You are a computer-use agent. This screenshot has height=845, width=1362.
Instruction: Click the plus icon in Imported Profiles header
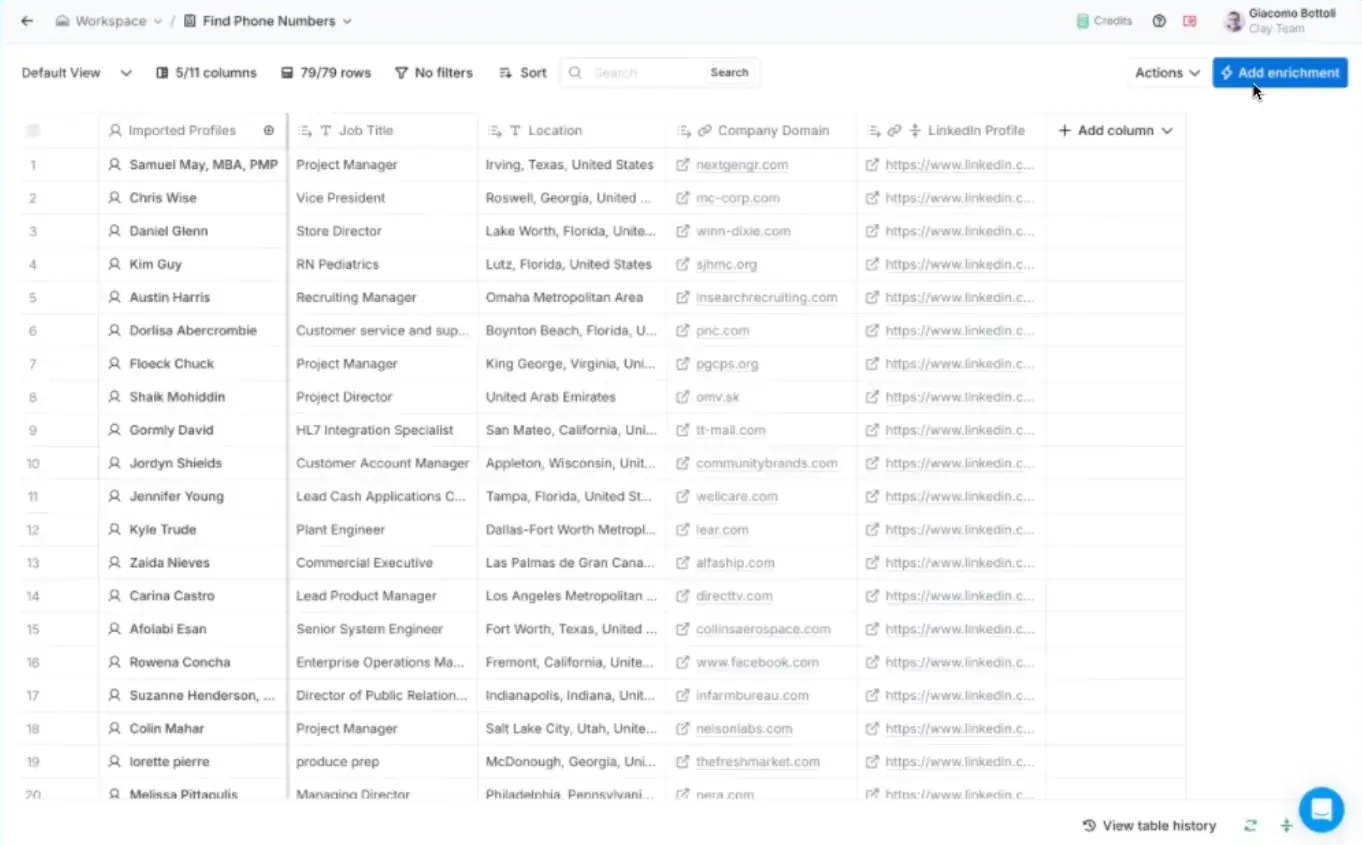coord(268,131)
